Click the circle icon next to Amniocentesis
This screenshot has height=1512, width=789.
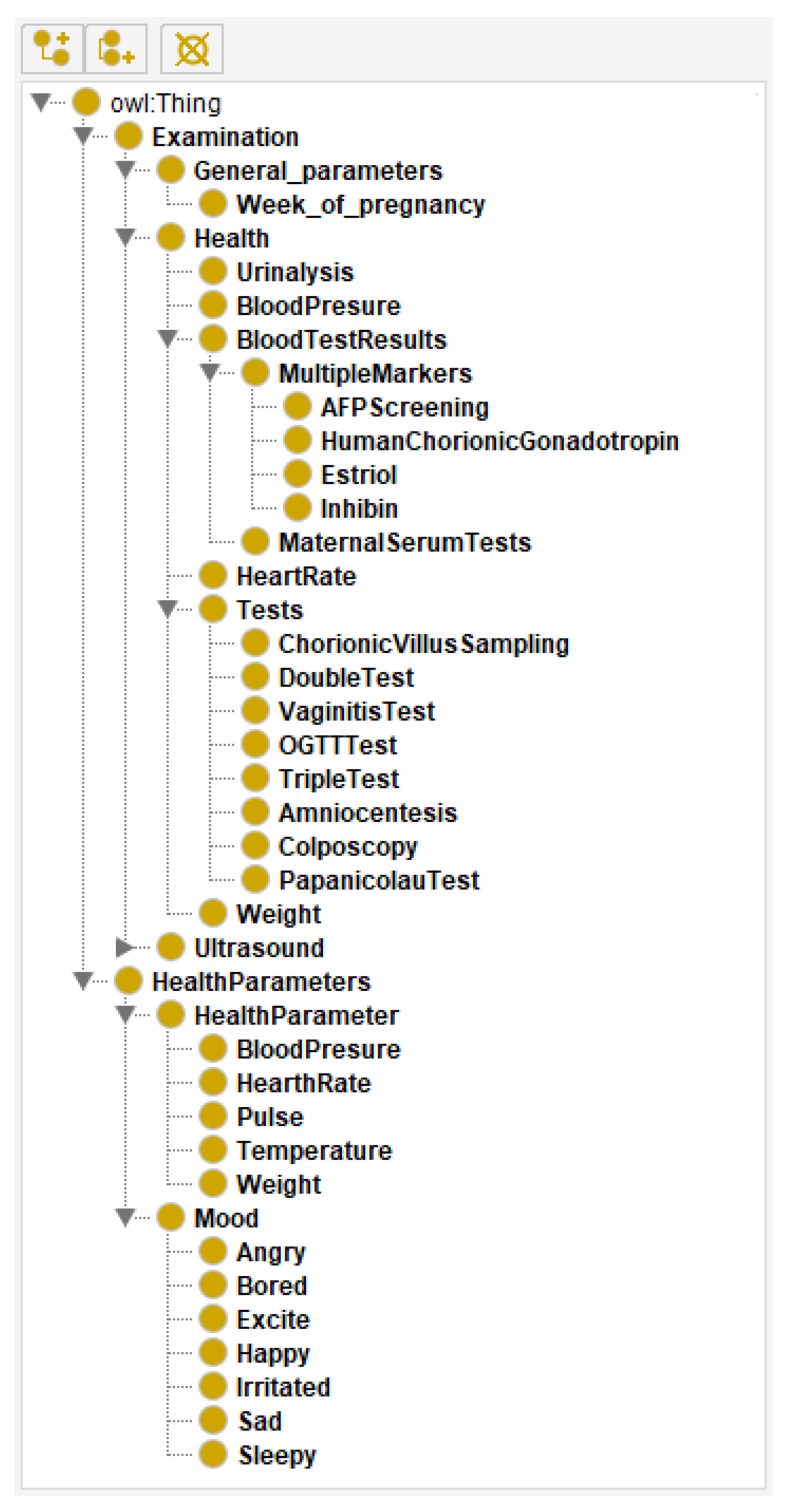tap(255, 812)
